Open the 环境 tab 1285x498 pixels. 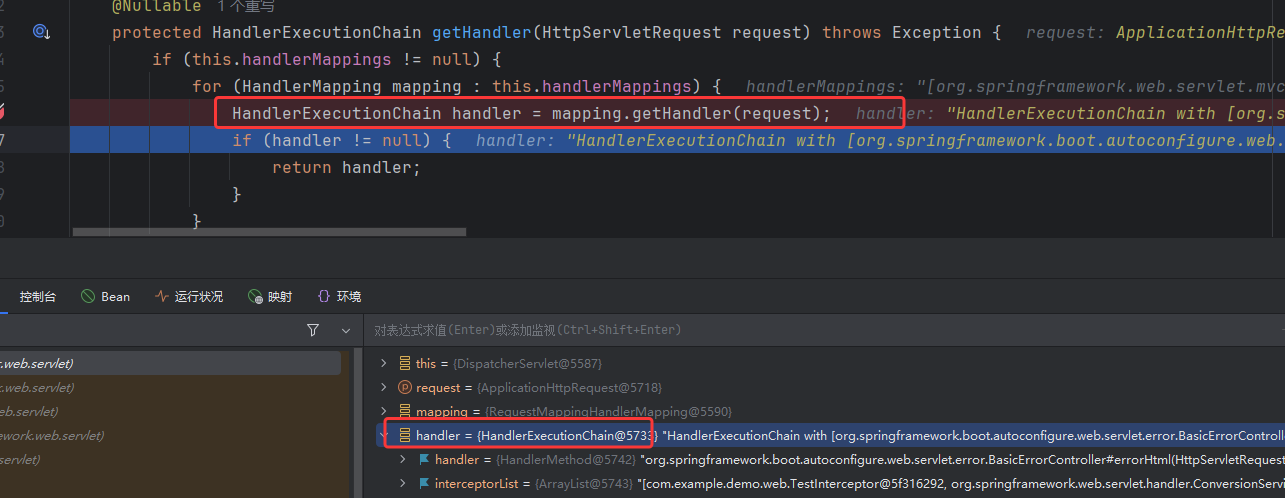(x=339, y=297)
